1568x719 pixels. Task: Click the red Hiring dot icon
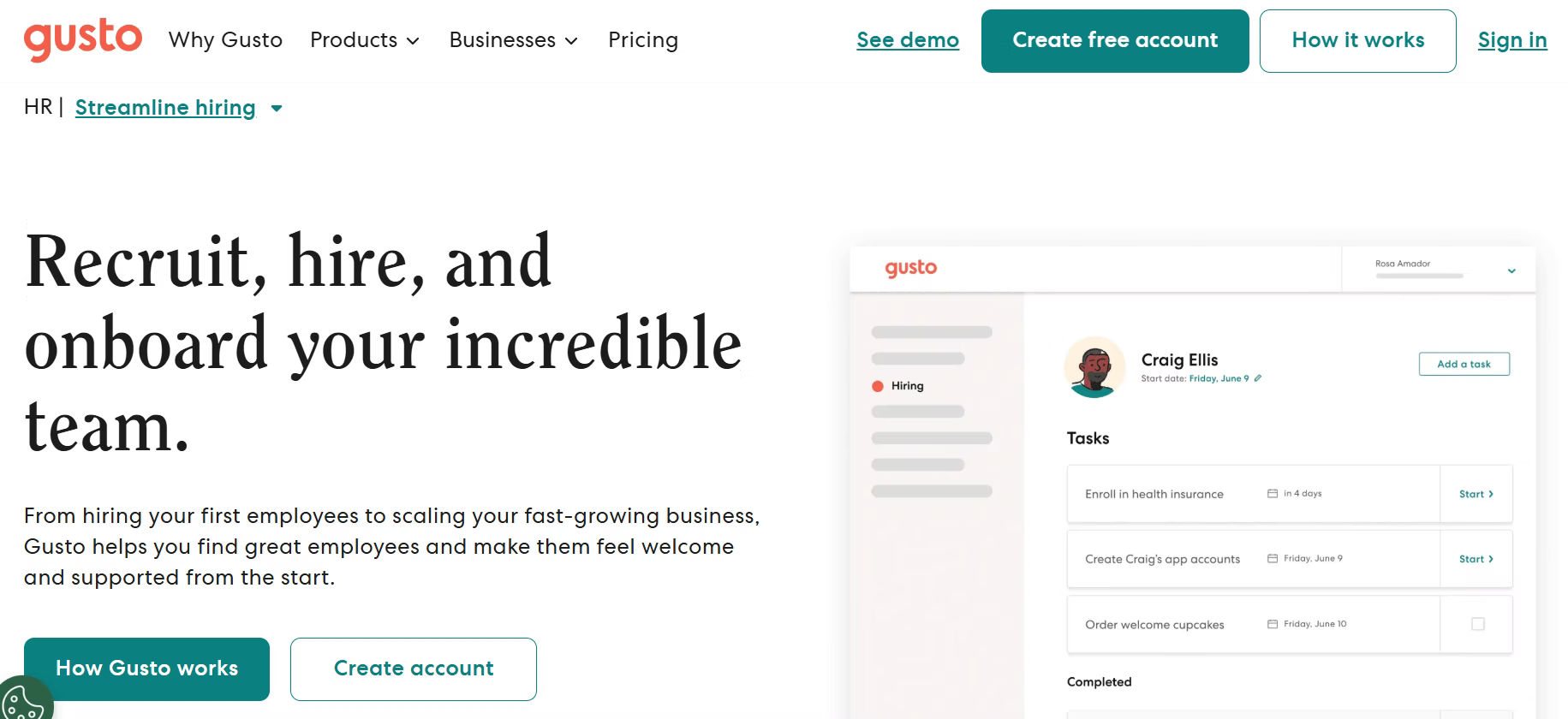click(877, 386)
